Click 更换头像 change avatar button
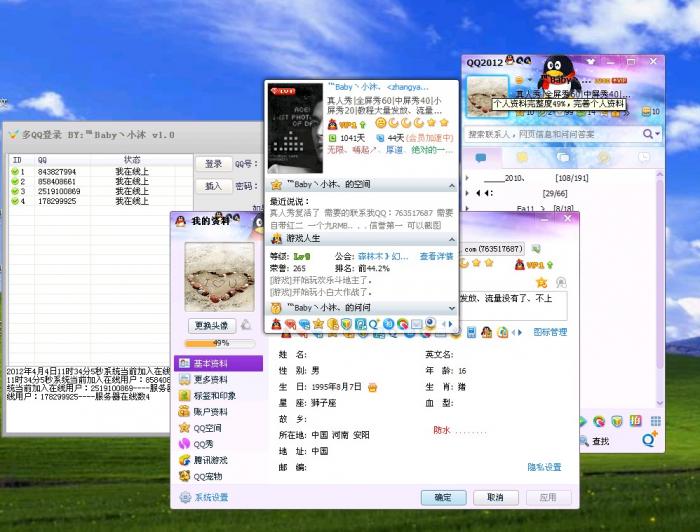 [212, 325]
